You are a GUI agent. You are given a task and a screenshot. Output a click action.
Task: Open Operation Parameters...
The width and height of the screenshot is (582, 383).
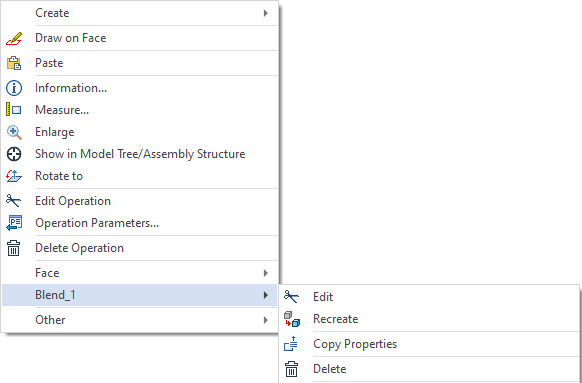click(x=140, y=223)
